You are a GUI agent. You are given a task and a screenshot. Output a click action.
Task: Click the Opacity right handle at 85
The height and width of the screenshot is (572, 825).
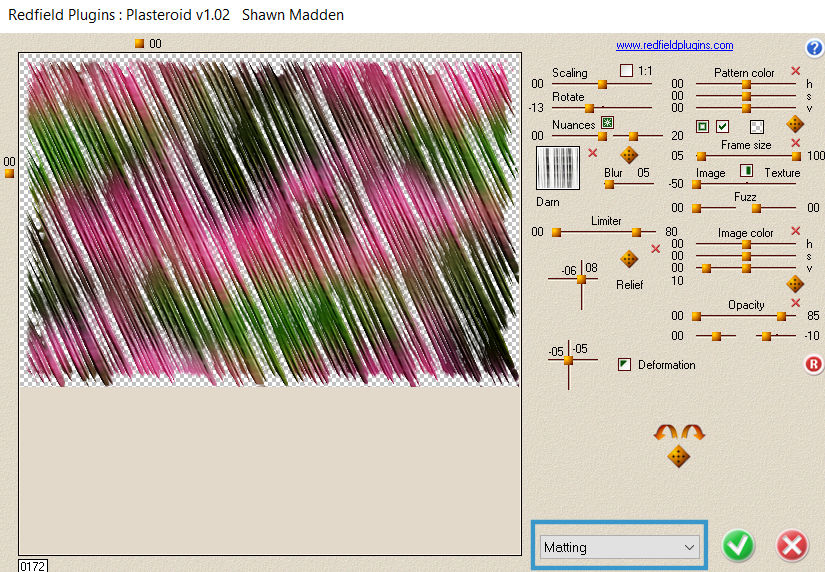tap(781, 316)
